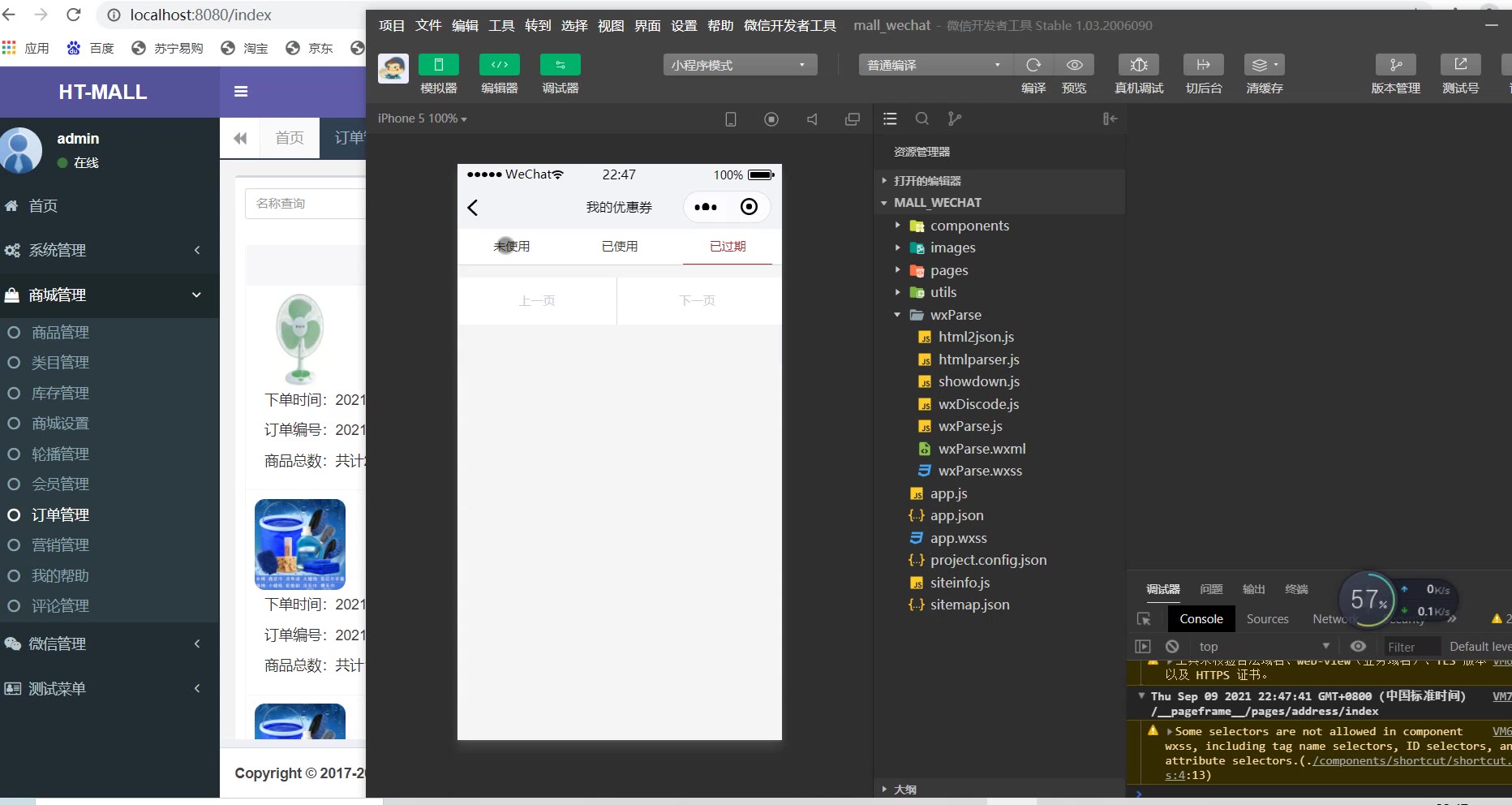
Task: Click the clear console icon
Action: [x=1172, y=647]
